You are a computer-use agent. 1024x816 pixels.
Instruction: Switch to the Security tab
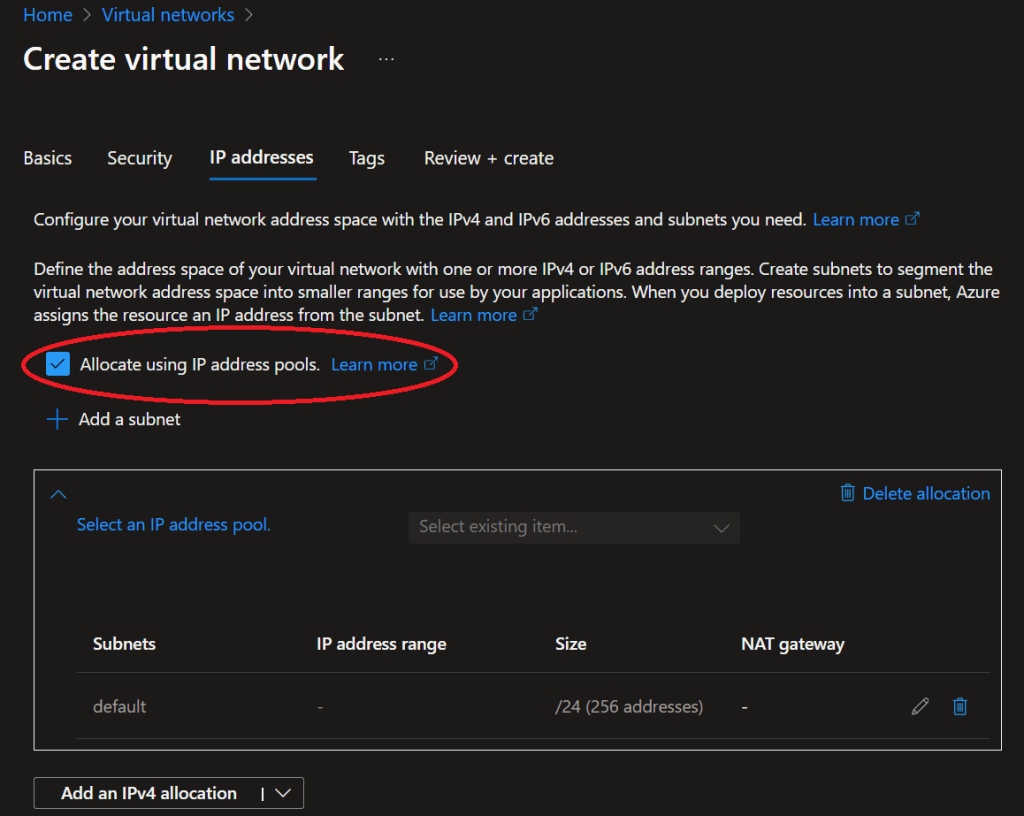coord(140,158)
